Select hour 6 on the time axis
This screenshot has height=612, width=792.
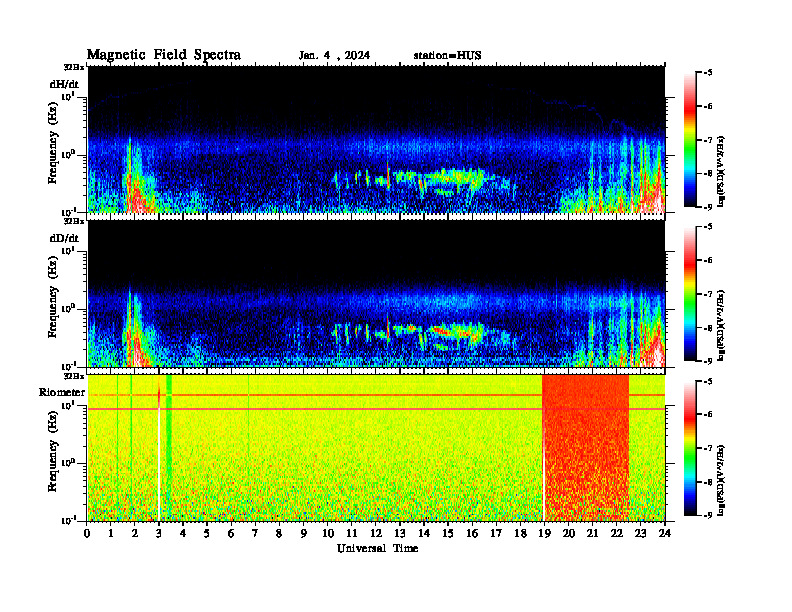click(x=231, y=533)
